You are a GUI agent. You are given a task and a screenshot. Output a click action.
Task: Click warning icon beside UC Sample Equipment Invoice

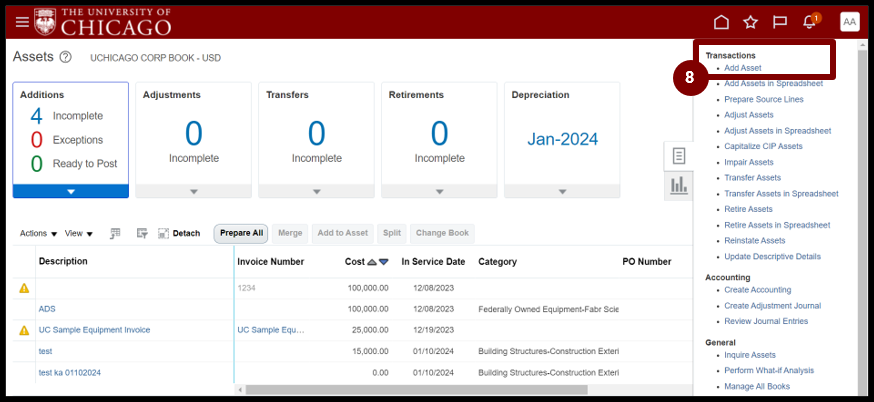[x=24, y=330]
